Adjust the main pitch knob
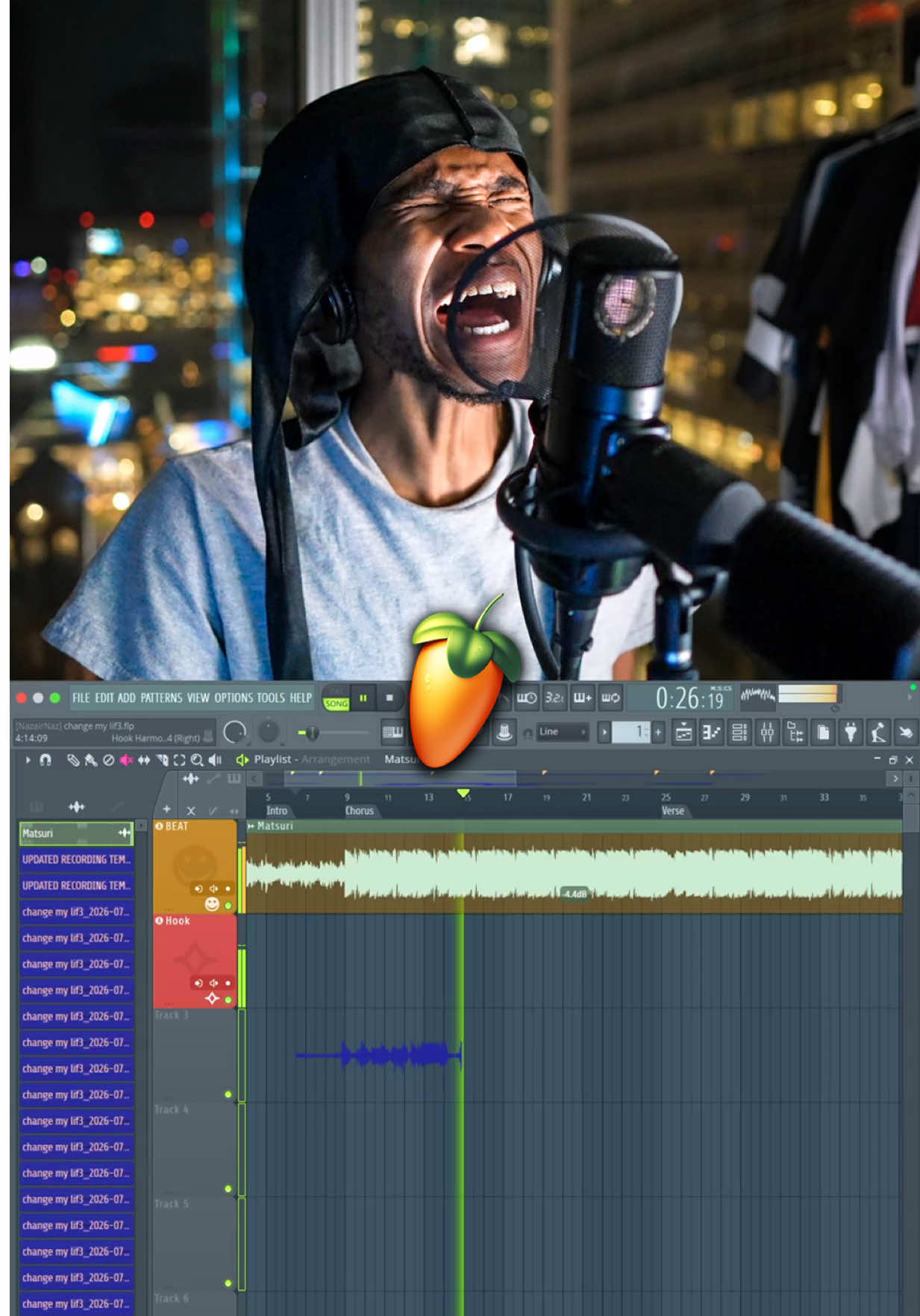Screen dimensions: 920x1316 coord(268,732)
